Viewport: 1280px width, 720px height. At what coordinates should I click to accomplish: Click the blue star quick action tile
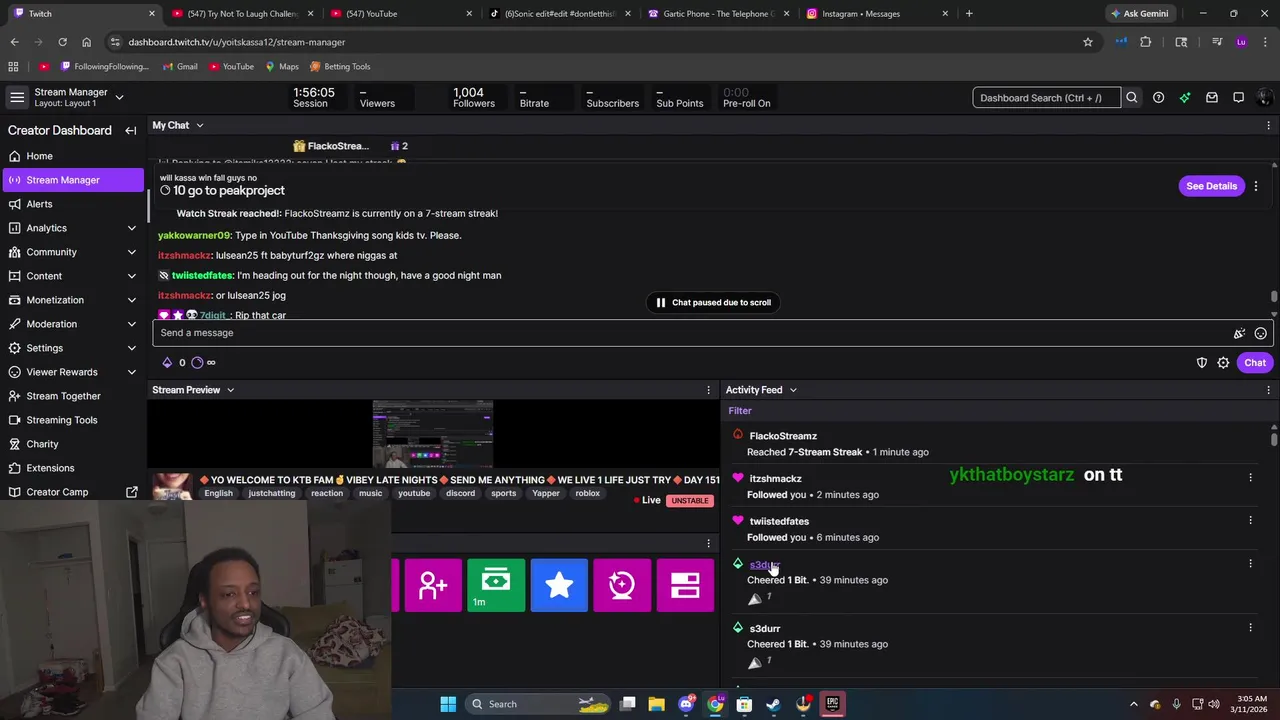tap(559, 585)
